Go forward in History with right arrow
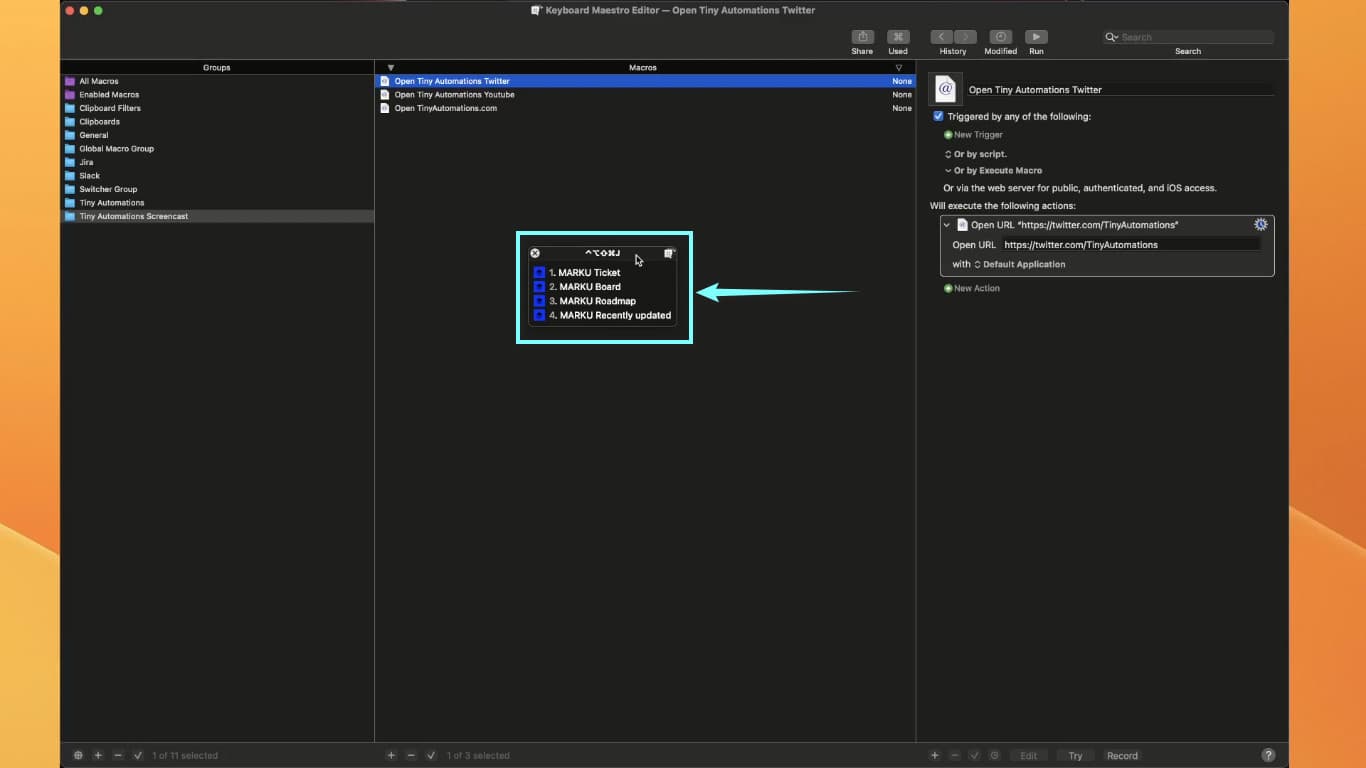Screen dimensions: 1366x768 point(965,37)
